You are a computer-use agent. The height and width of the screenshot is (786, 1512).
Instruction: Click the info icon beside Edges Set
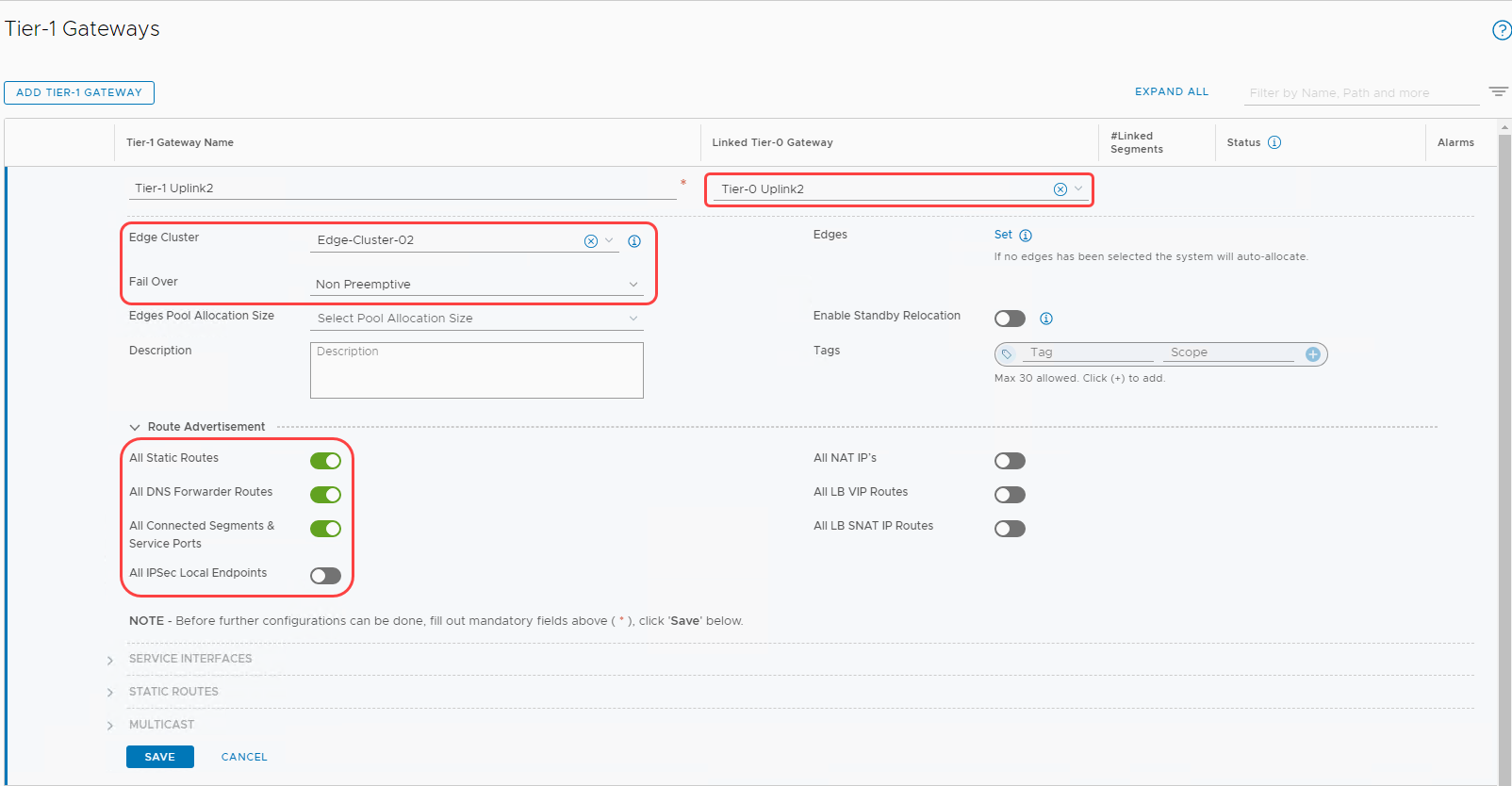click(1026, 236)
